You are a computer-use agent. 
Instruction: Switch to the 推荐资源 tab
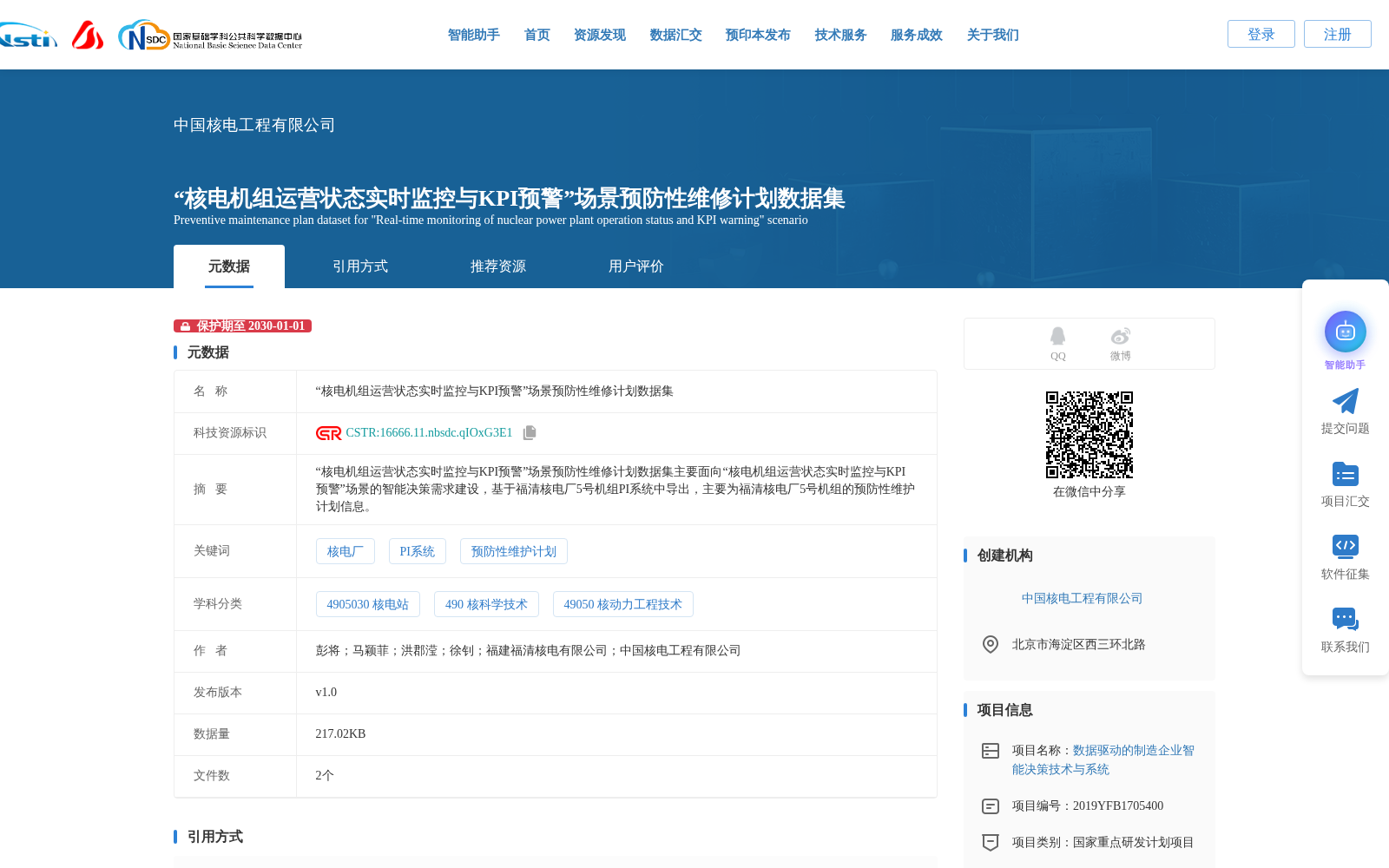498,266
